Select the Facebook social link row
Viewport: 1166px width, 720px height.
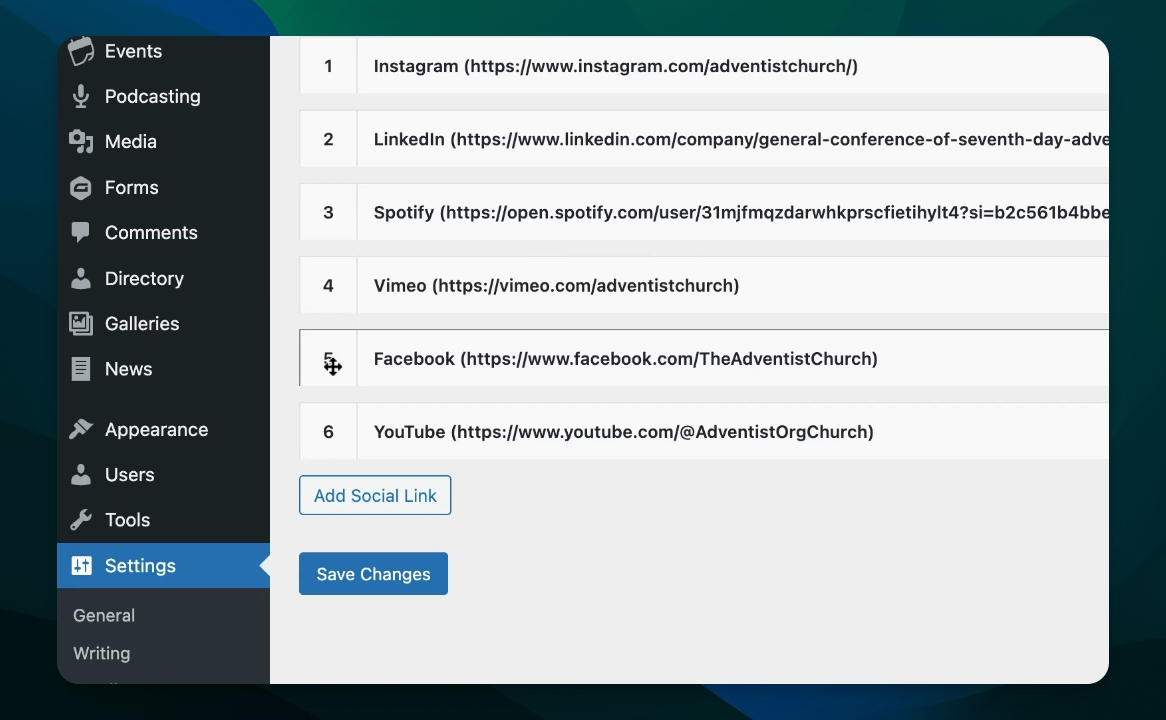coord(704,359)
